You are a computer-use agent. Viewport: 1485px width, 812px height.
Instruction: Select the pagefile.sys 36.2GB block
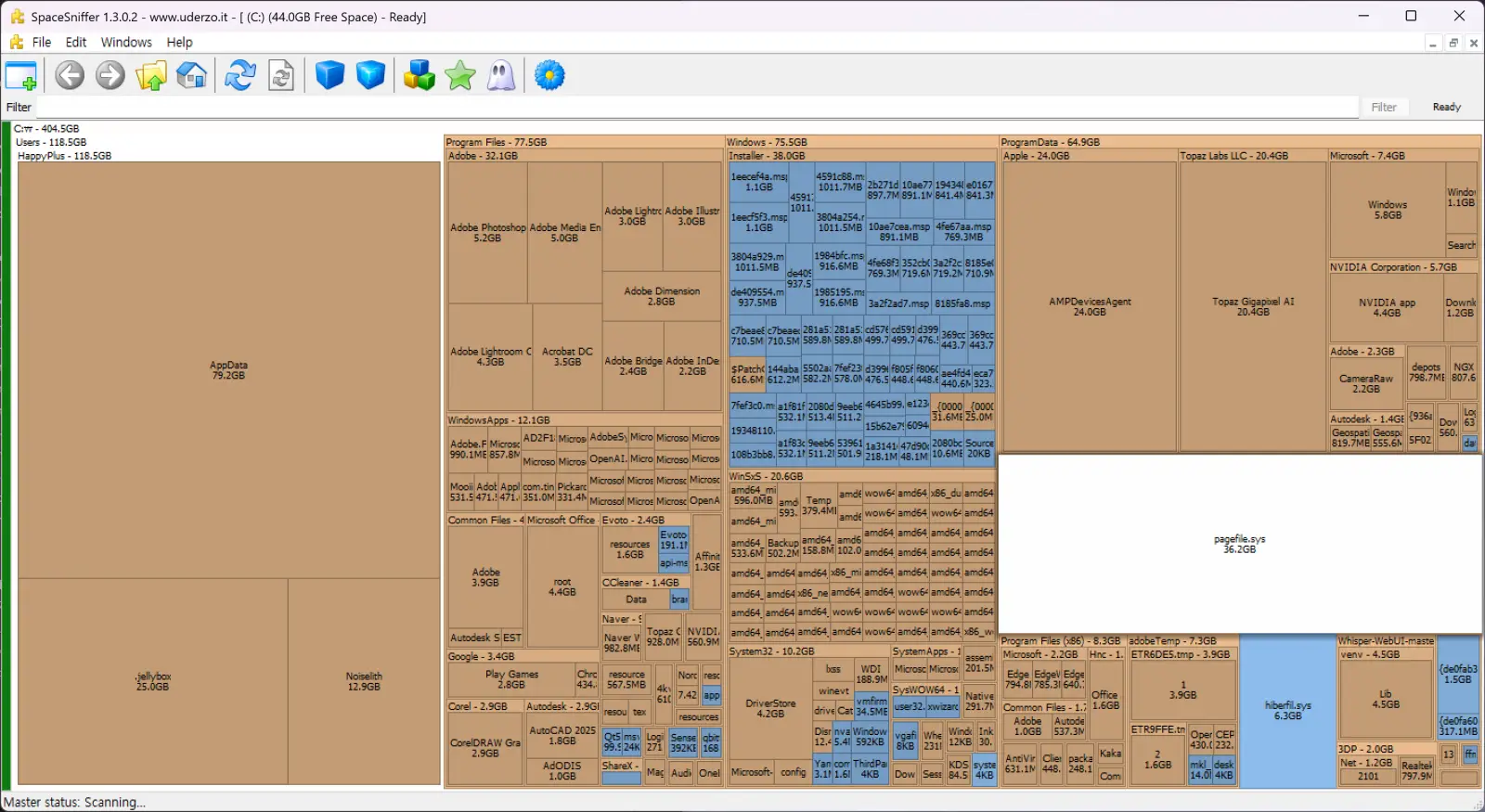point(1239,544)
